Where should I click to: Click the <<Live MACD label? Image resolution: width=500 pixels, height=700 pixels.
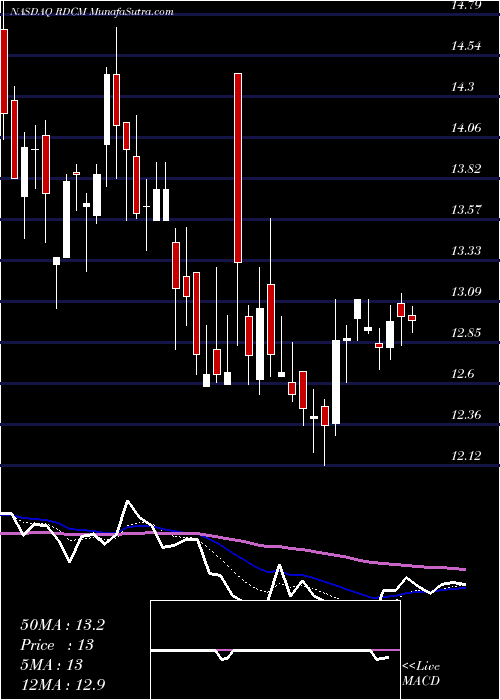click(x=421, y=674)
